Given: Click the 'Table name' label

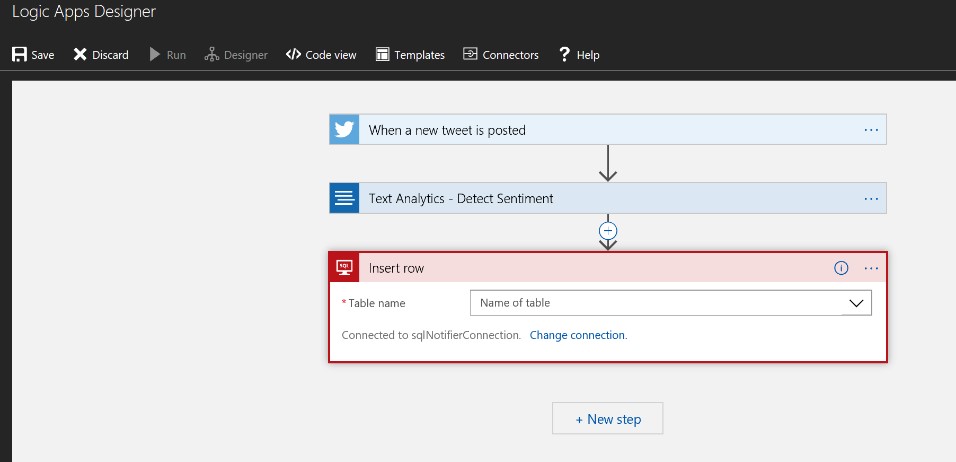Looking at the screenshot, I should click(x=377, y=303).
